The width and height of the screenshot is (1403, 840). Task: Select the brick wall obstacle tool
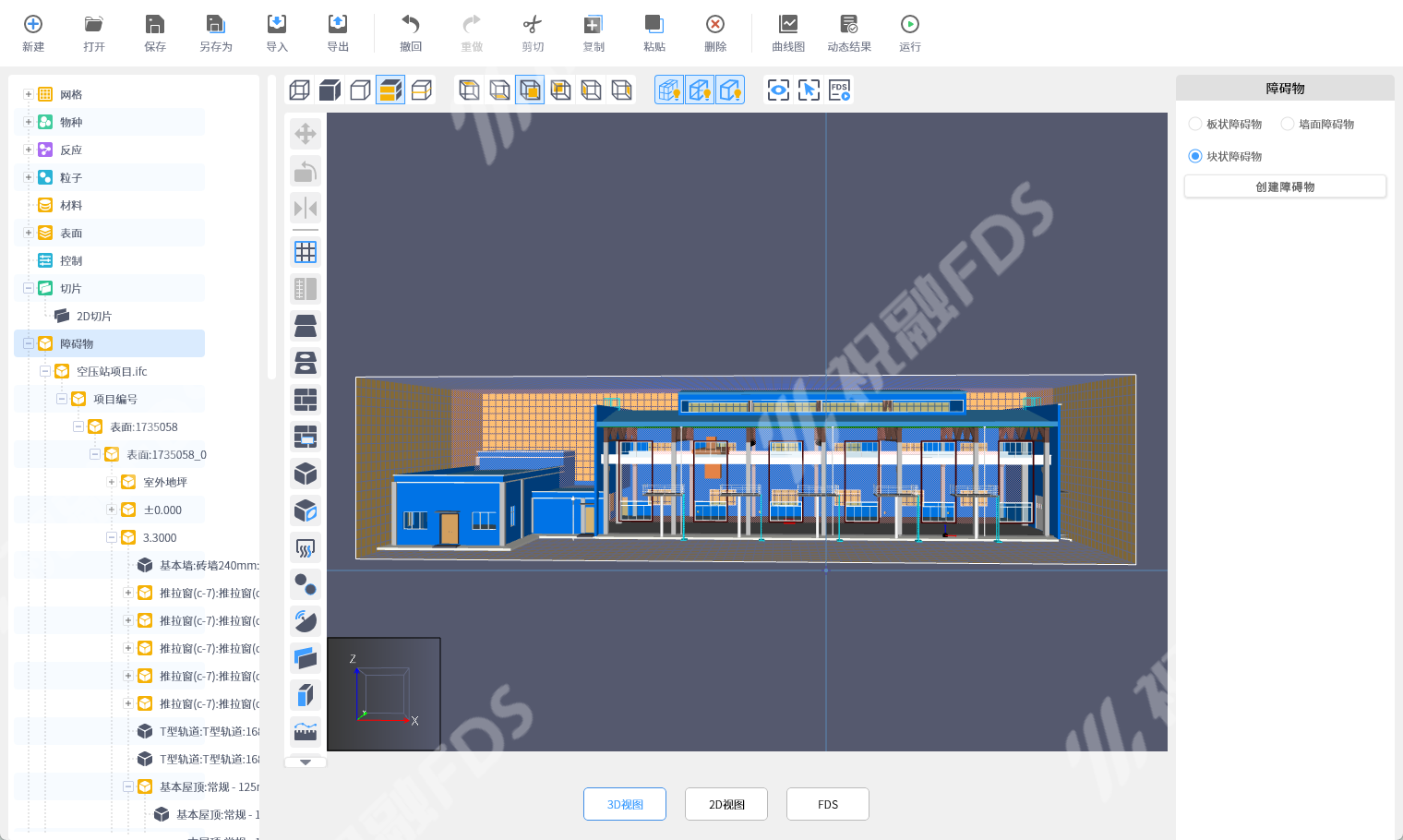(306, 400)
